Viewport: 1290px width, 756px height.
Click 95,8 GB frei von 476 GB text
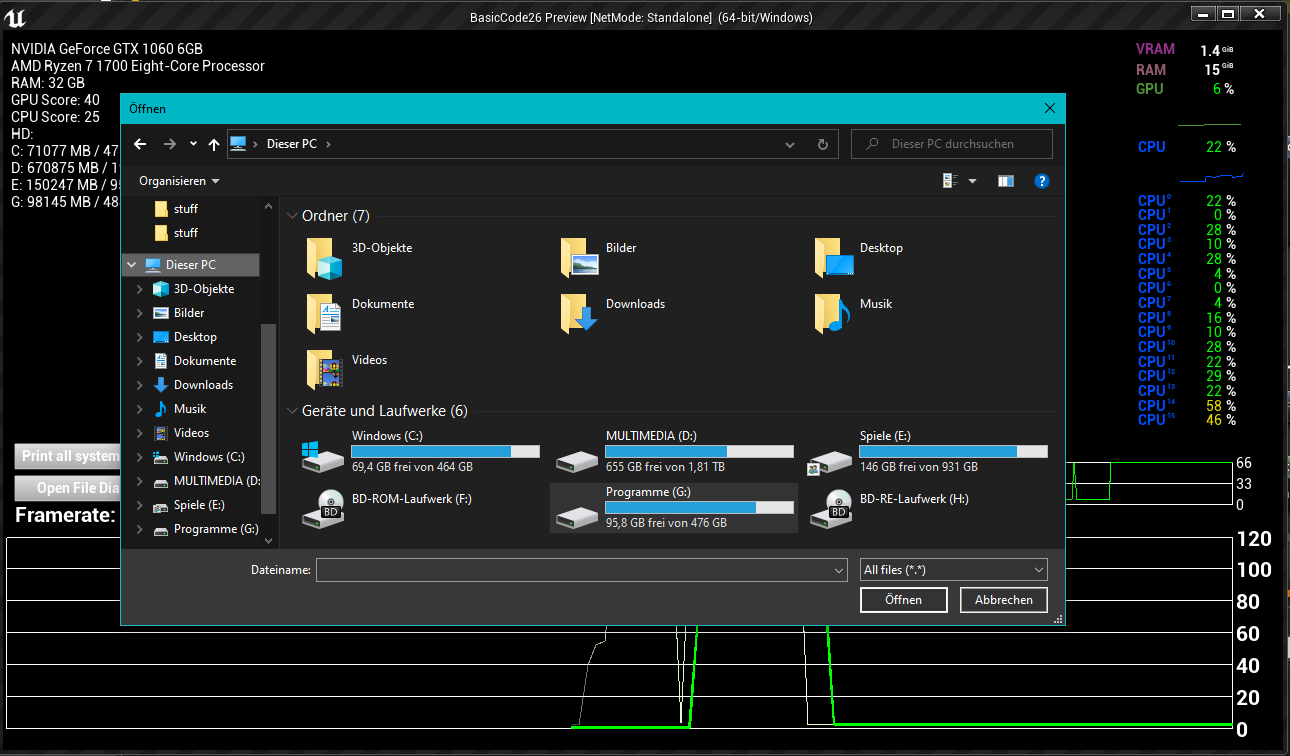pos(666,523)
